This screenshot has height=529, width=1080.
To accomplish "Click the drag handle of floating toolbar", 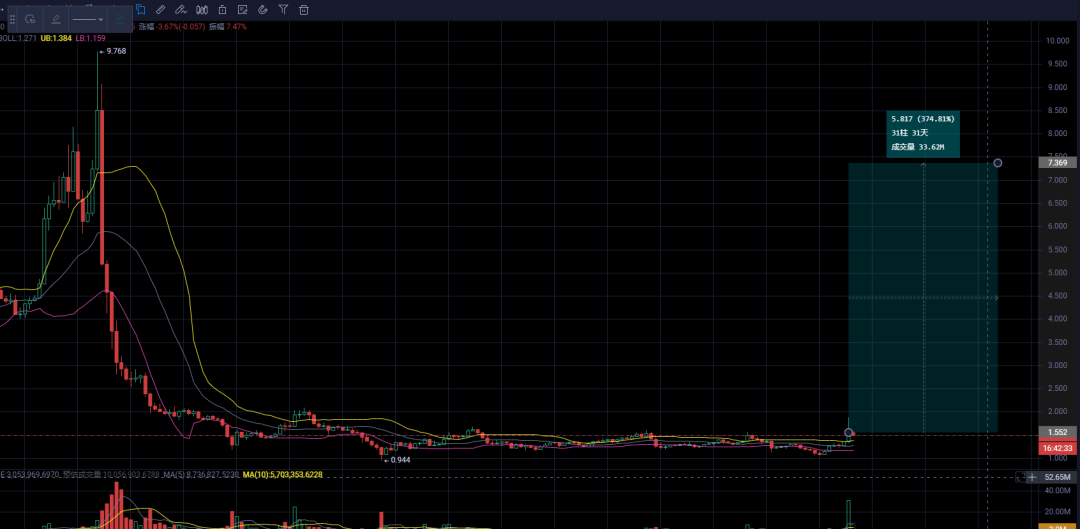I will 12,19.
